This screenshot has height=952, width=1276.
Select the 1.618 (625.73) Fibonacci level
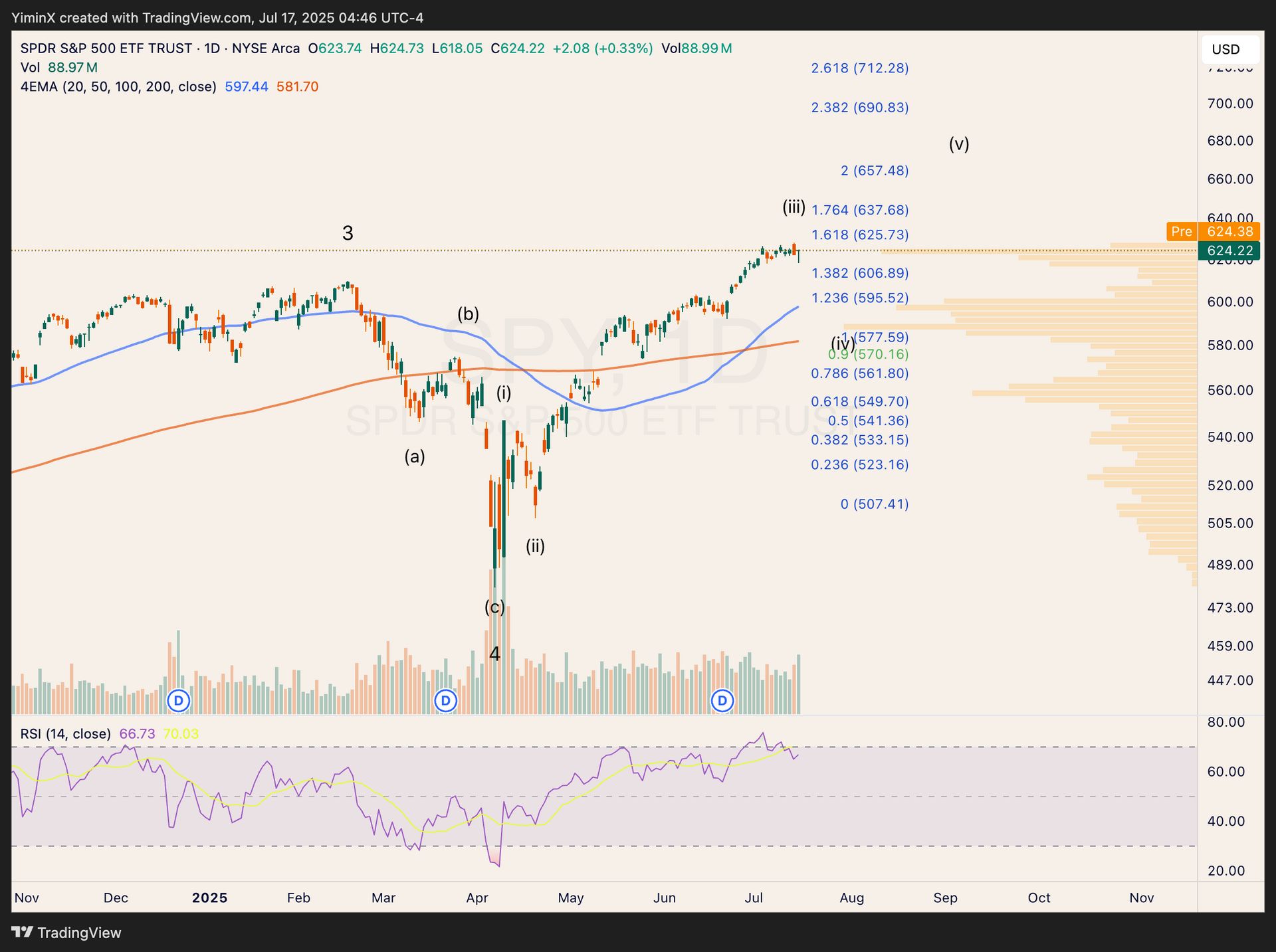860,235
